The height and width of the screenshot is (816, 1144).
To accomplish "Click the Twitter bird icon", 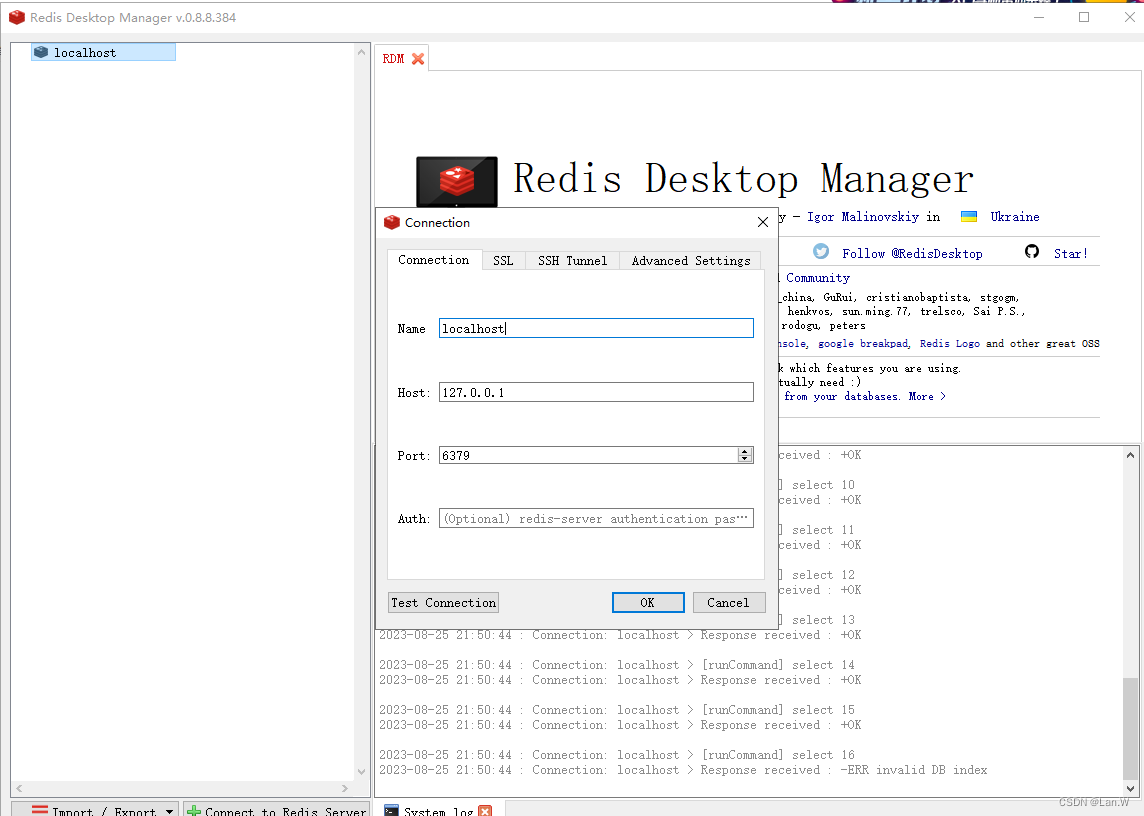I will point(822,252).
